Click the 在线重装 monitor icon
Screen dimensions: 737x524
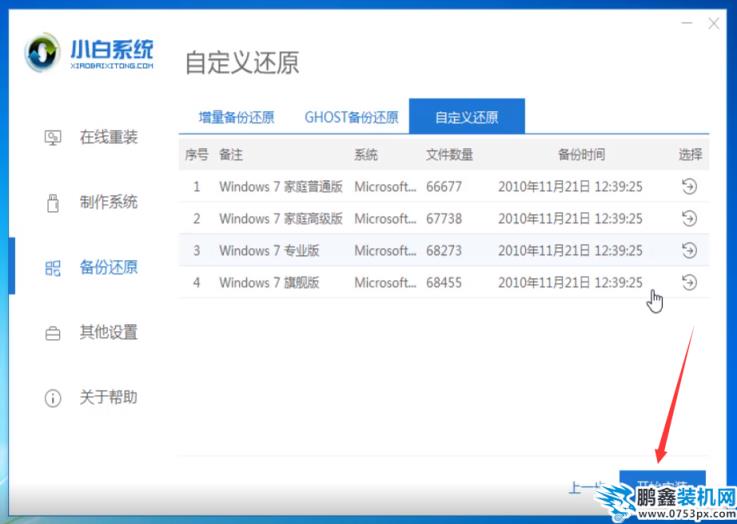(x=53, y=138)
